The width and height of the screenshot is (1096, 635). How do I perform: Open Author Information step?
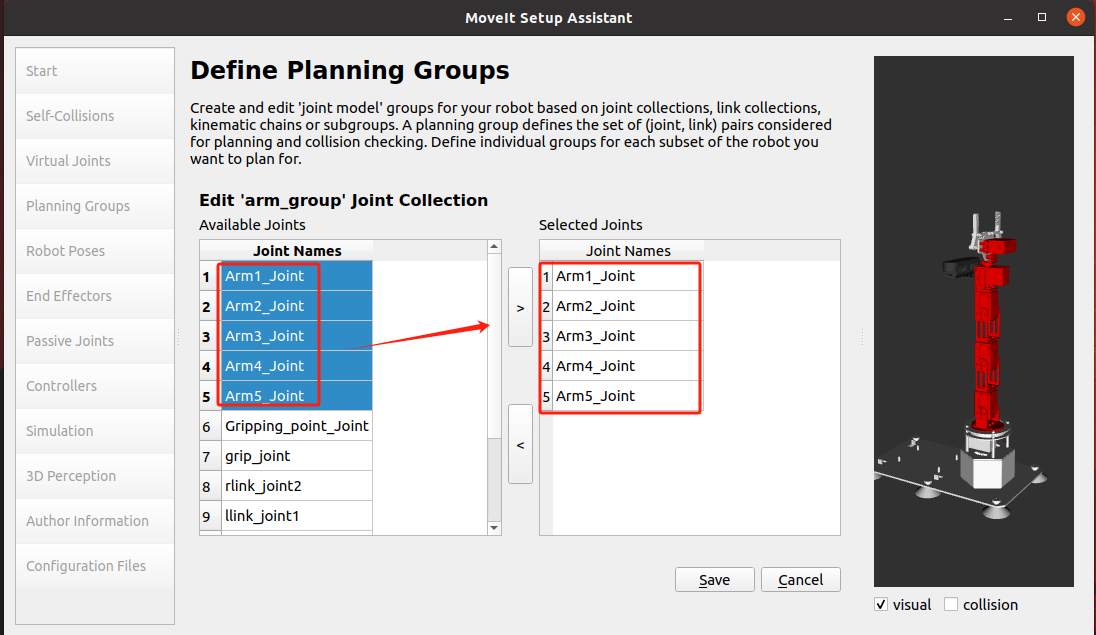click(95, 521)
